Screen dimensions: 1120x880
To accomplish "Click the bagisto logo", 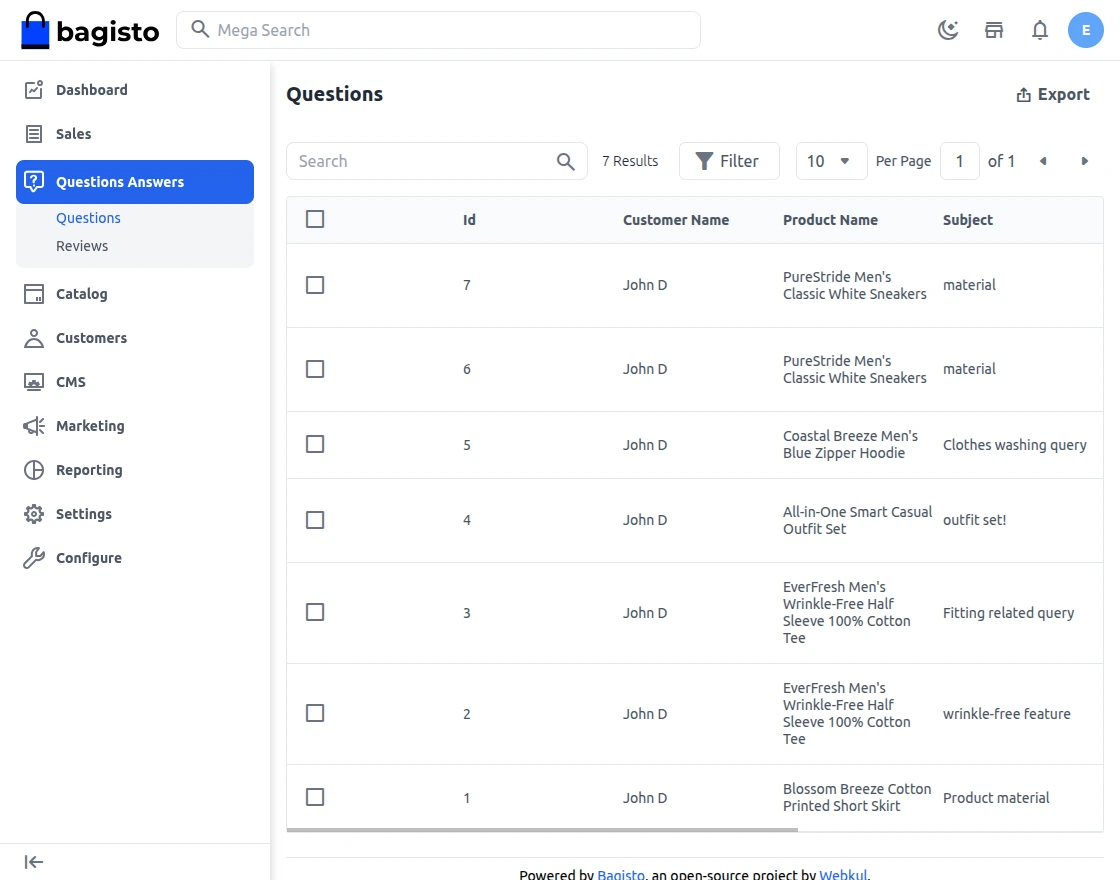I will coord(90,31).
